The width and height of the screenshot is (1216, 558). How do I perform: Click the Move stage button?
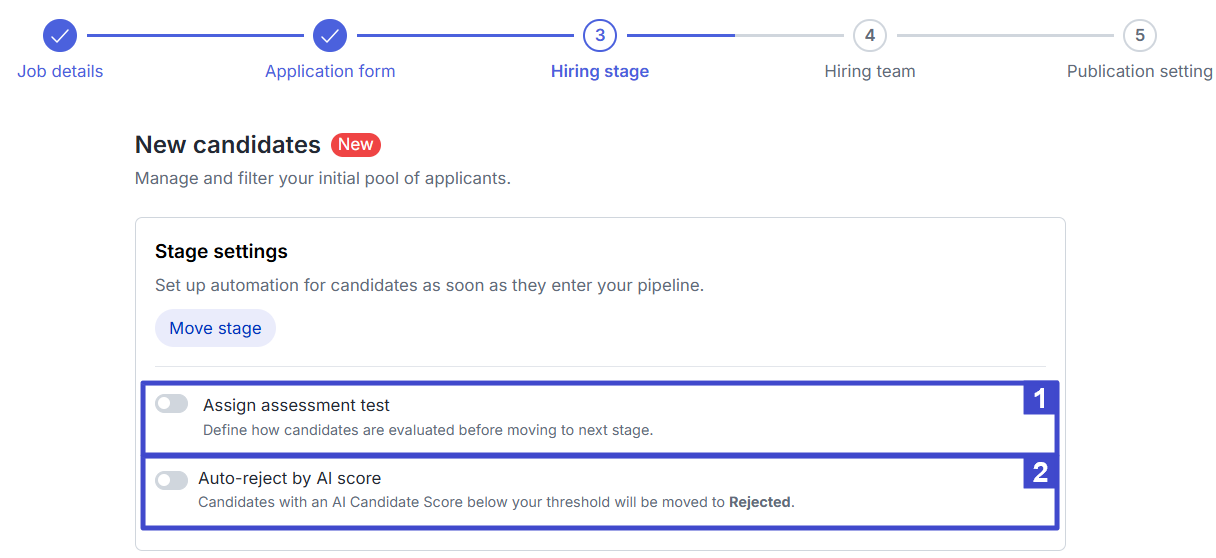click(215, 328)
